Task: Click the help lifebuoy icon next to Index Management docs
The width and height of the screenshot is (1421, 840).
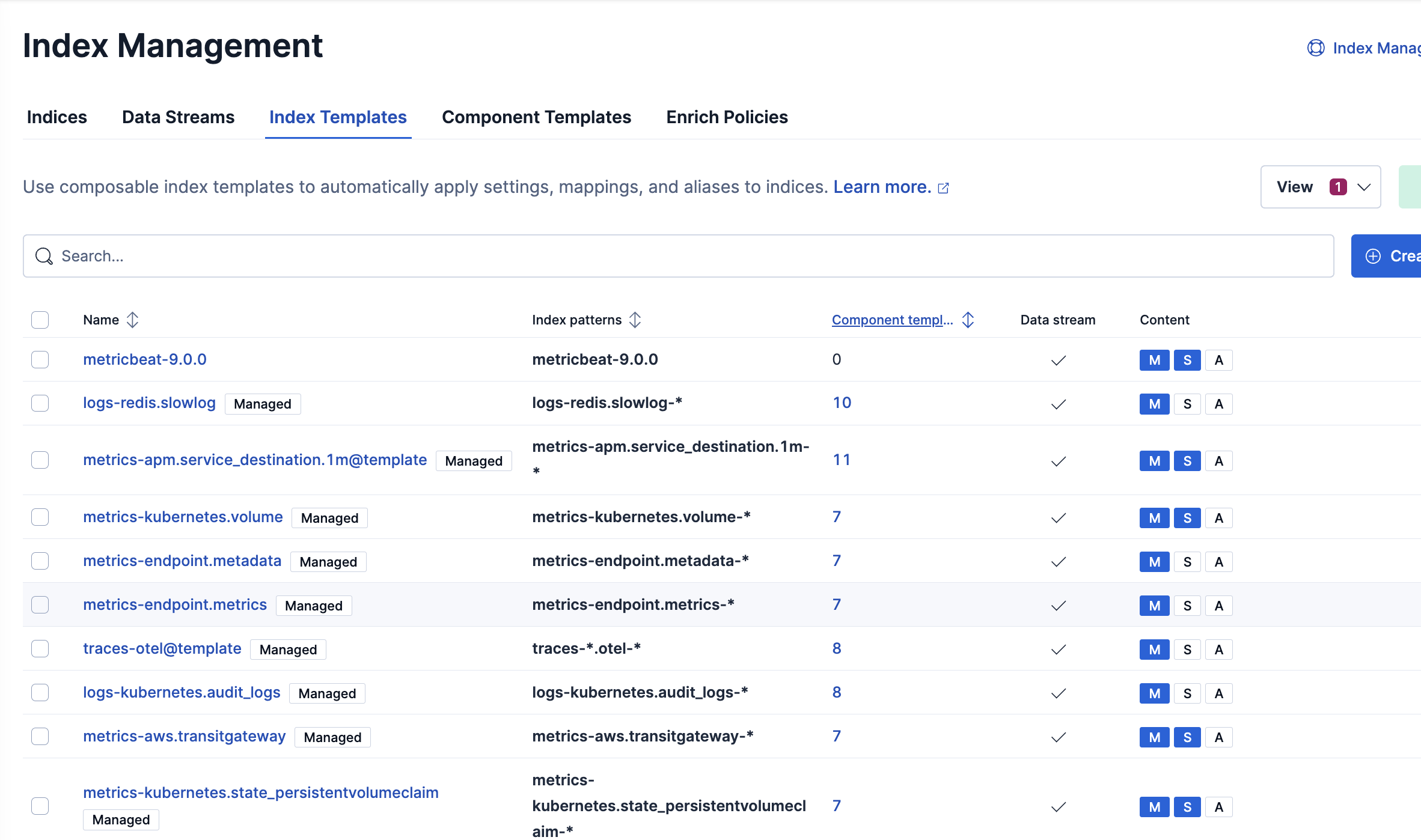Action: pos(1316,48)
